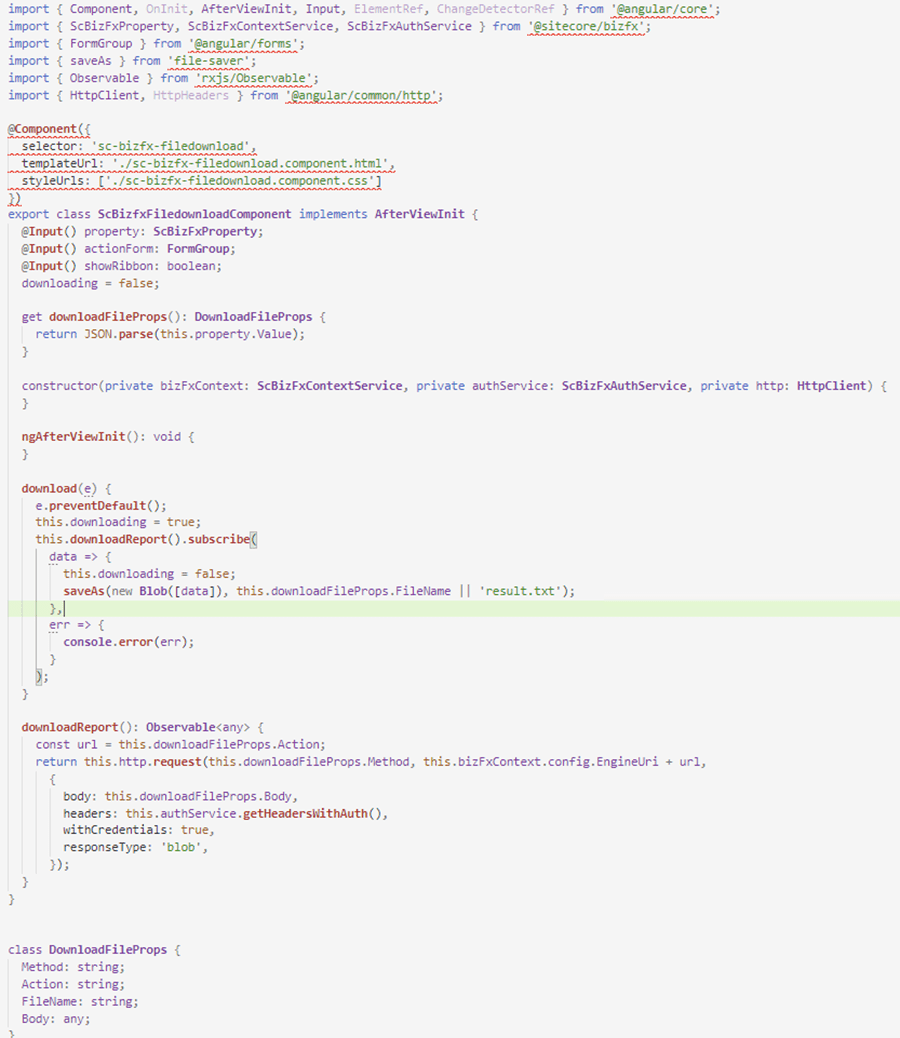Click the ScBizFxAuthService constructor parameter type
This screenshot has height=1038, width=900.
pyautogui.click(x=624, y=385)
